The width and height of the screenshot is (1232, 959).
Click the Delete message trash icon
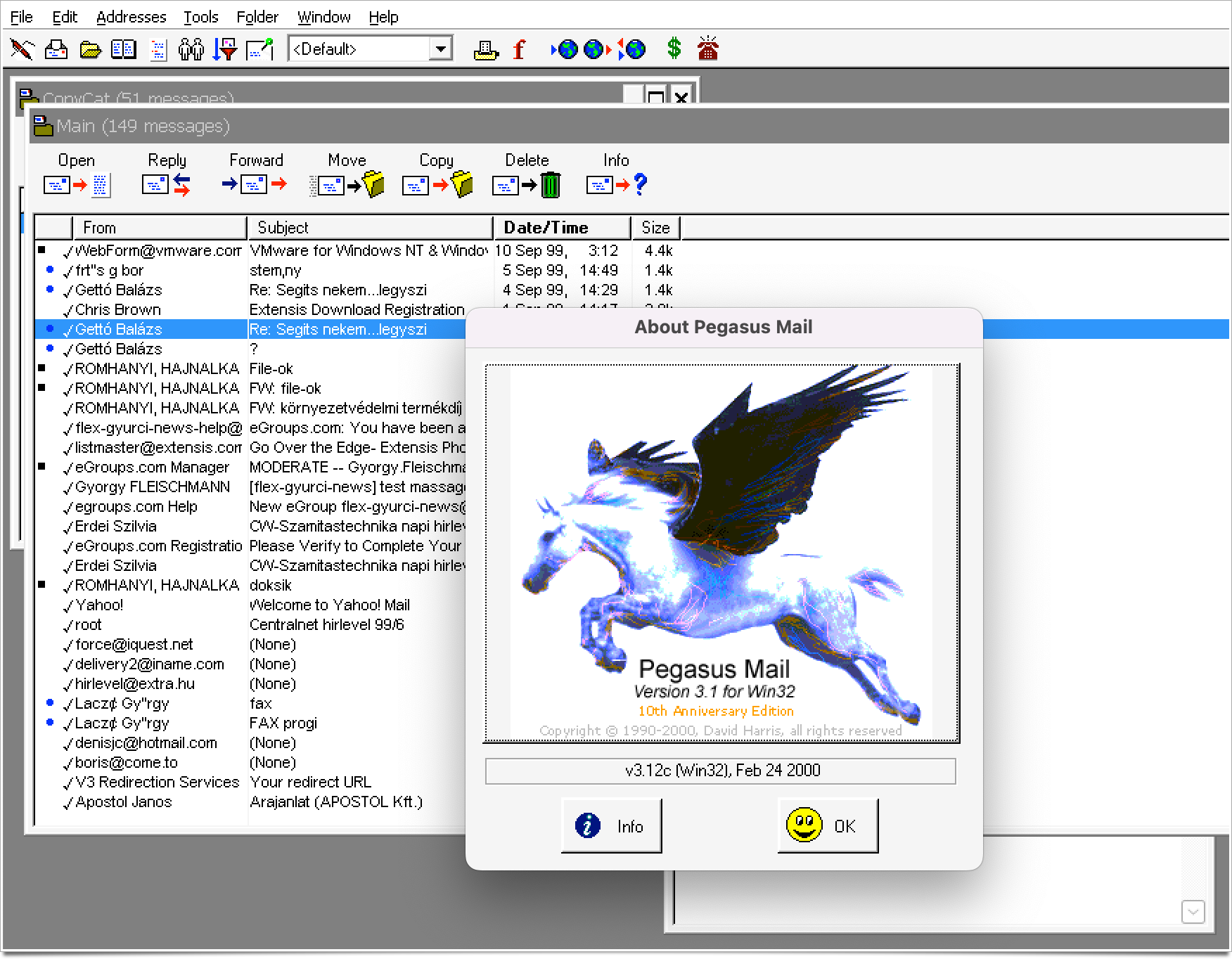click(x=525, y=184)
